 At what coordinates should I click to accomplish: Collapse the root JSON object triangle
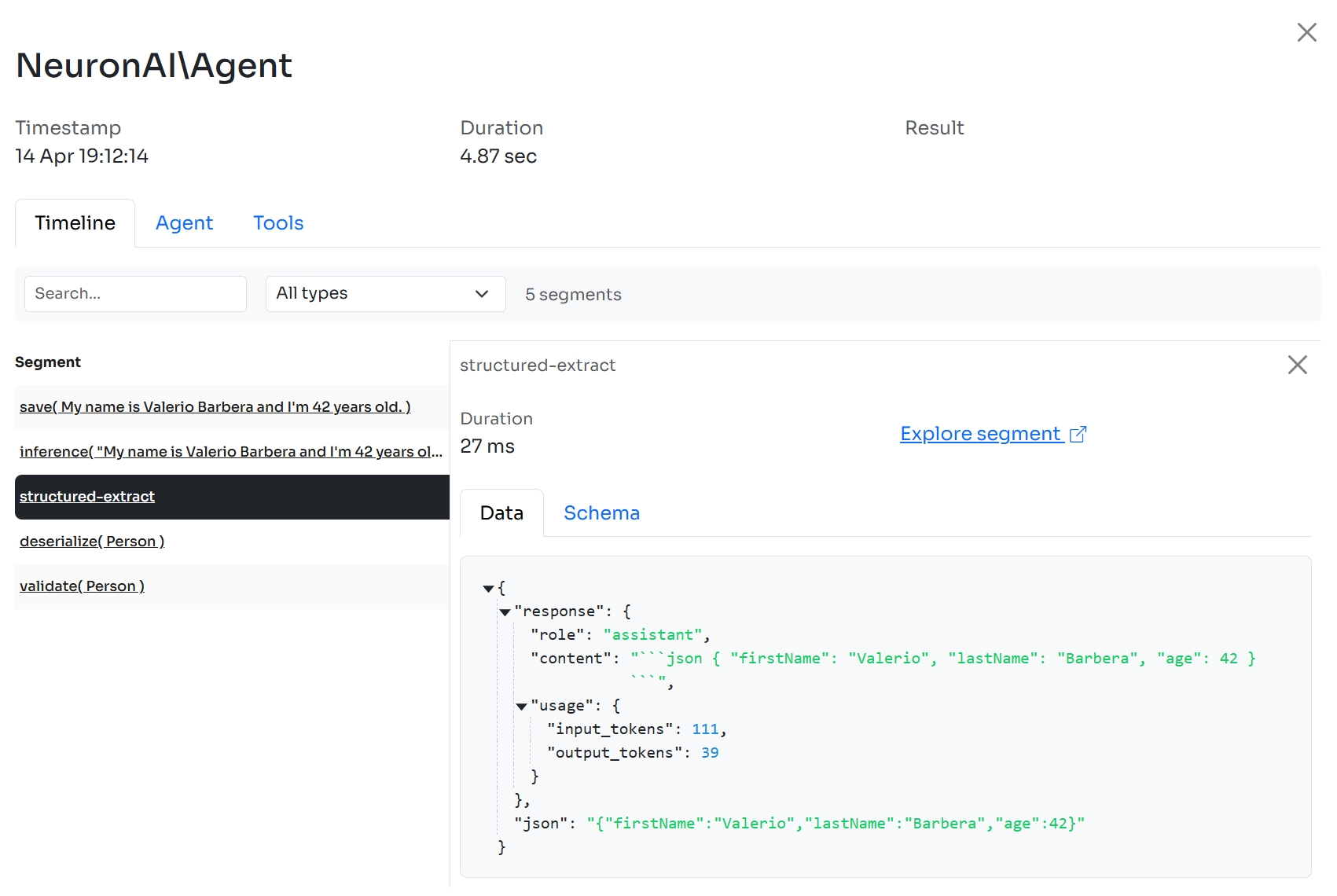point(488,589)
